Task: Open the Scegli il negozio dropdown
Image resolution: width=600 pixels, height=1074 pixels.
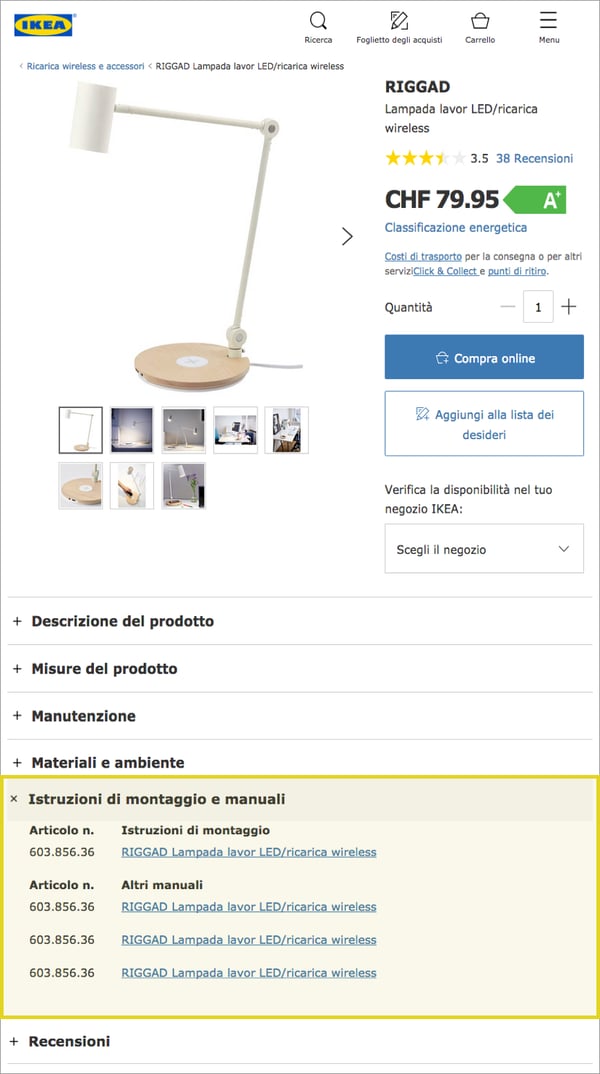Action: (x=484, y=549)
